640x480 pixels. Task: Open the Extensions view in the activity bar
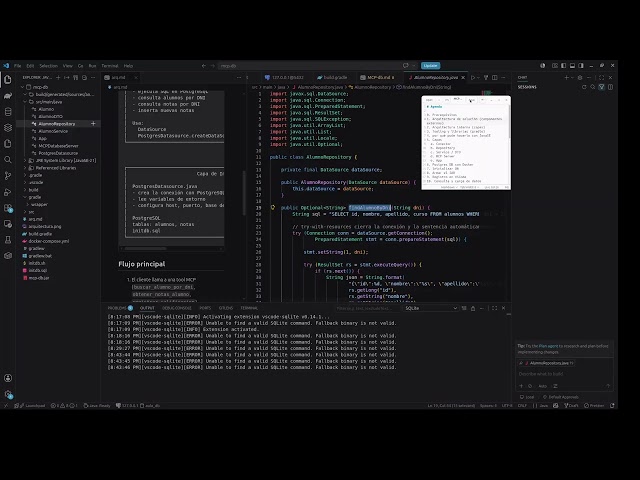pyautogui.click(x=8, y=208)
